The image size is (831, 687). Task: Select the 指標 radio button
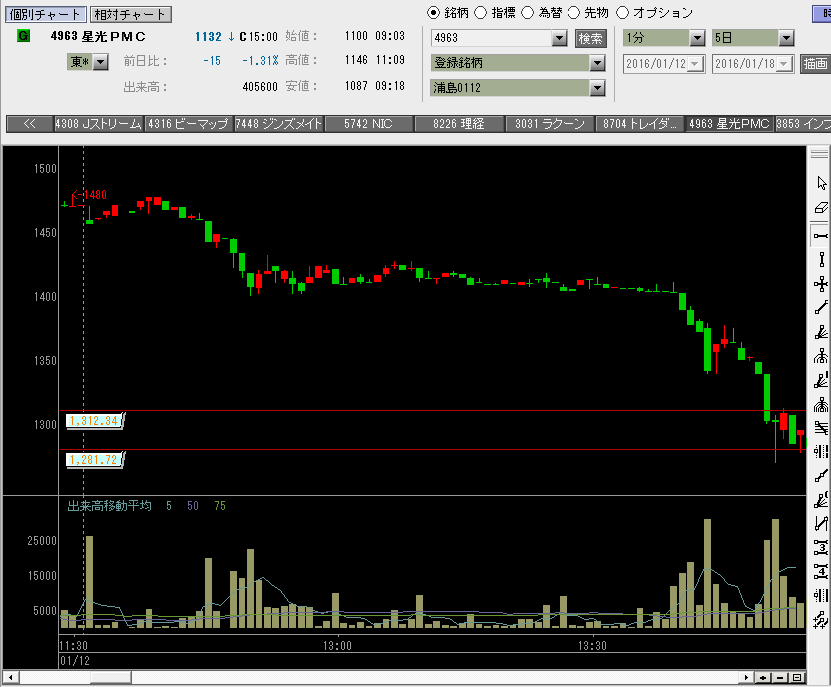pyautogui.click(x=480, y=12)
